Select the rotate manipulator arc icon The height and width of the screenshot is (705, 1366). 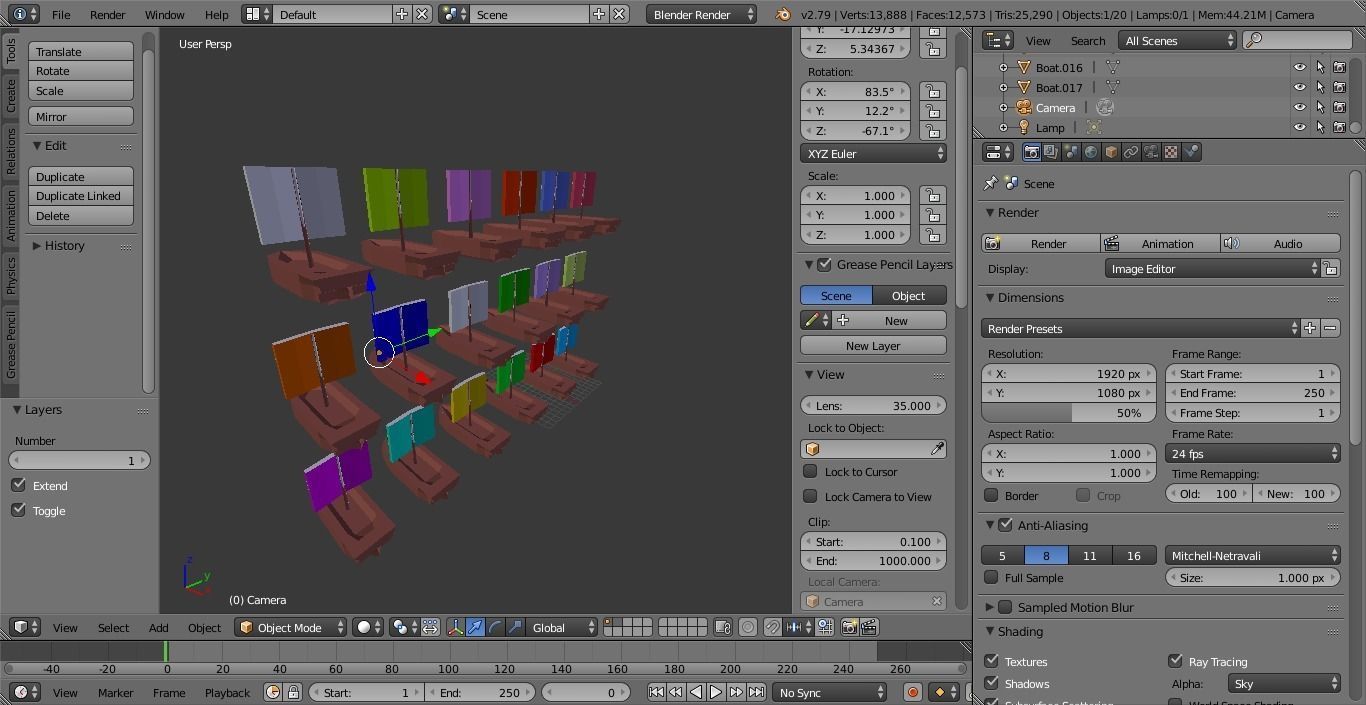point(495,627)
